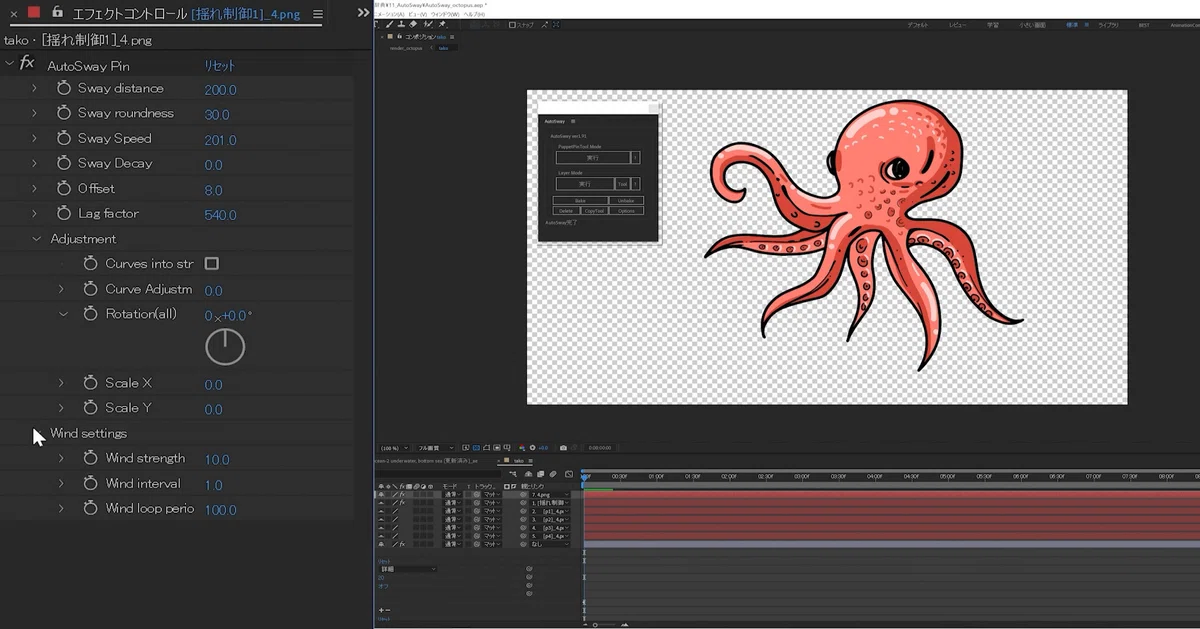Open the parent dropdown showing 7.4.png
Viewport: 1200px width, 629px height.
(550, 495)
